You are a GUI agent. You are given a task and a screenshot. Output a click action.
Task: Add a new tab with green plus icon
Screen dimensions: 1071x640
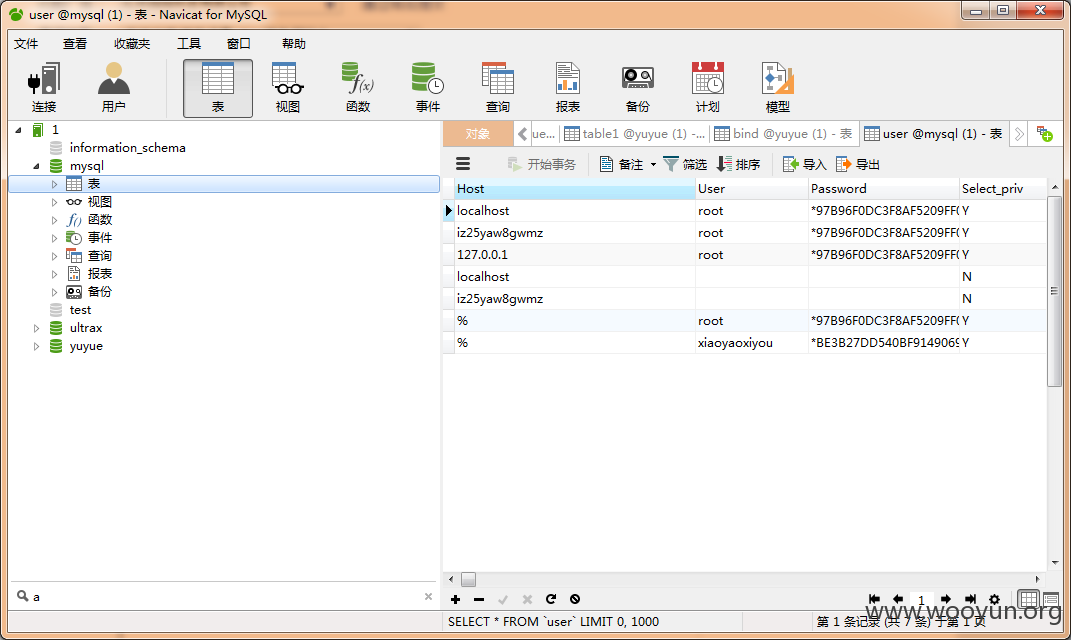point(1044,134)
